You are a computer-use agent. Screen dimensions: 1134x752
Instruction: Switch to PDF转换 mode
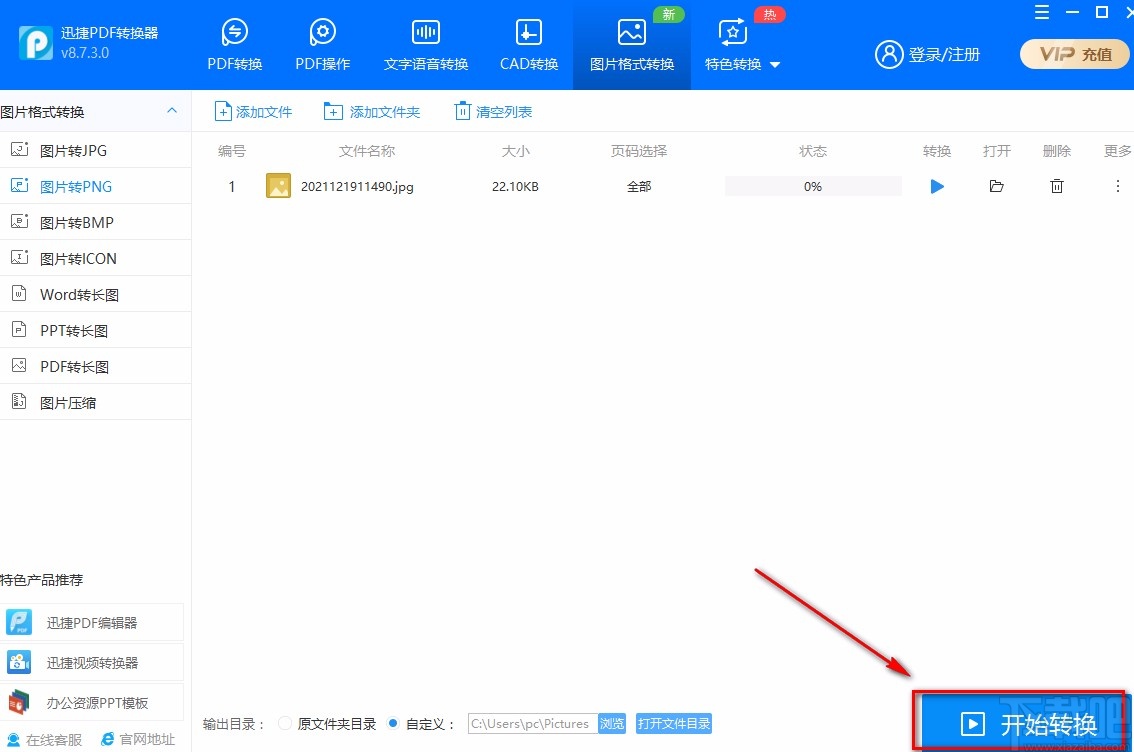point(234,44)
